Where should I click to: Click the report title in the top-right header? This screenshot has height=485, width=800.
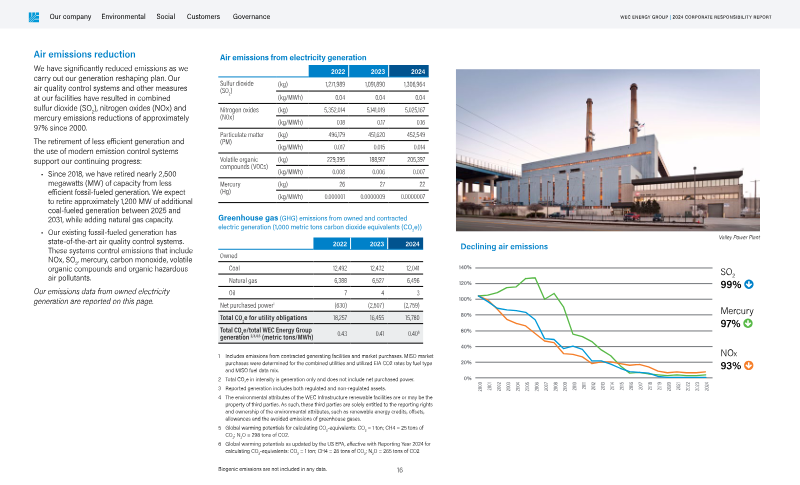click(711, 17)
